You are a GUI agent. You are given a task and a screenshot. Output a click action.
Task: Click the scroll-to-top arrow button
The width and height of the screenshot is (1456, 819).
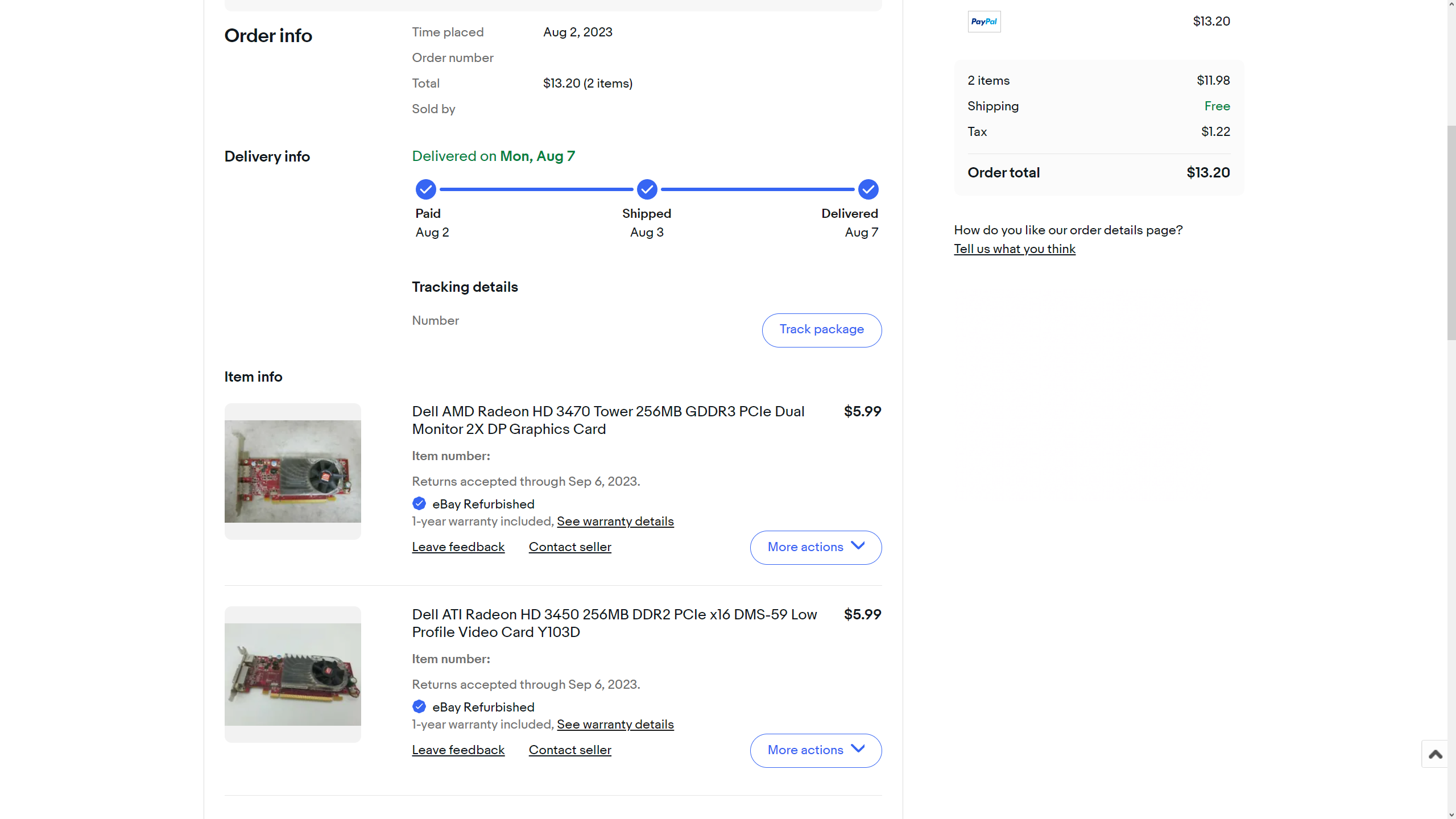point(1435,754)
